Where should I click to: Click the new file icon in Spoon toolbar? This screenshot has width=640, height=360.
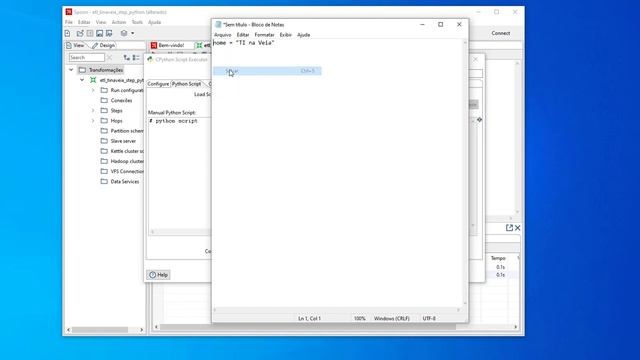[x=68, y=33]
